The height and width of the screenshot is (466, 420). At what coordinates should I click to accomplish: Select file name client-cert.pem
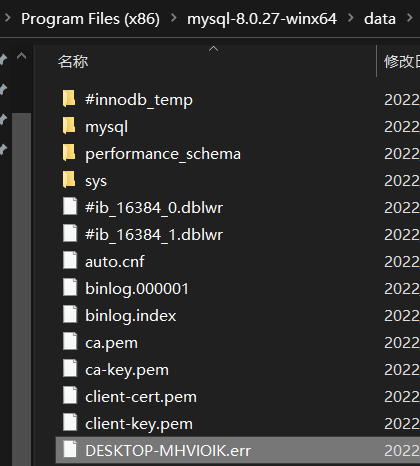tap(141, 397)
